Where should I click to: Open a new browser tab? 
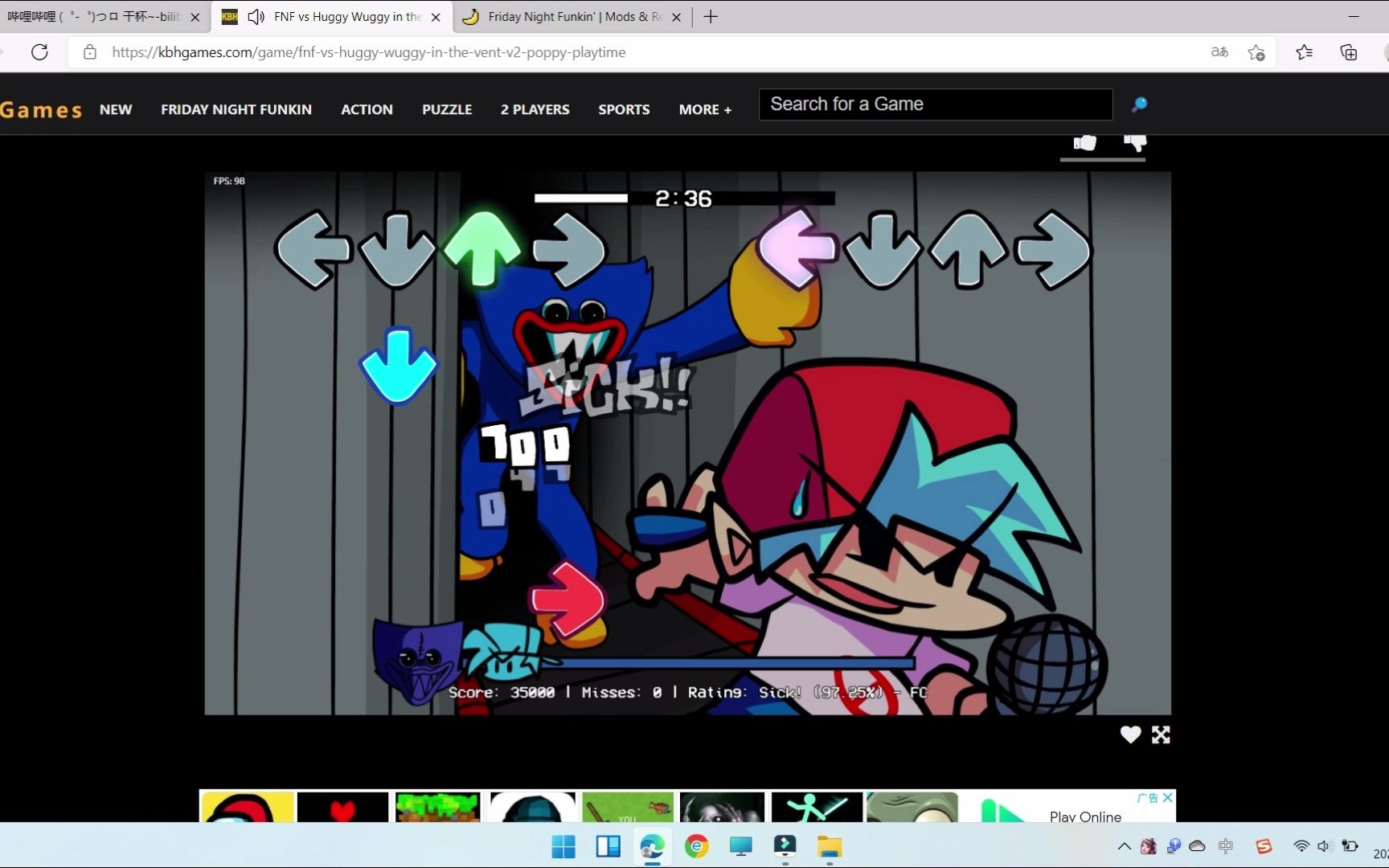click(711, 17)
